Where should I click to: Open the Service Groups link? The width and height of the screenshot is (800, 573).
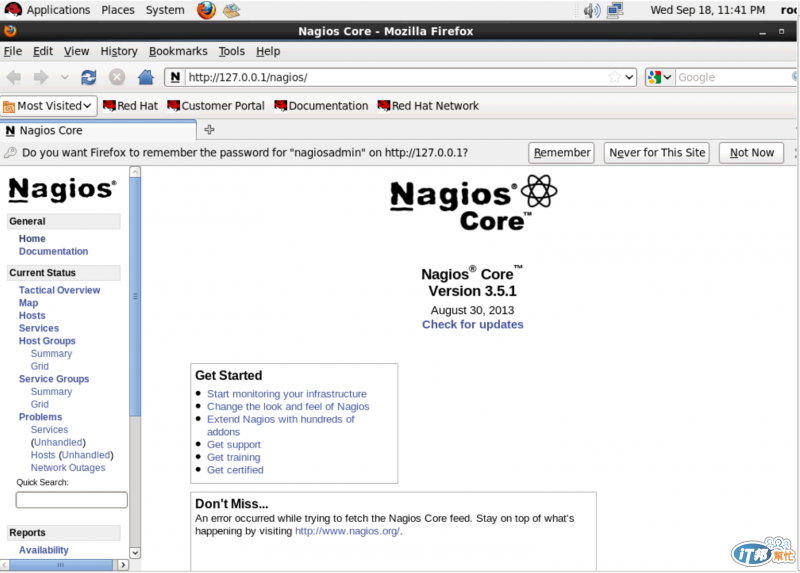click(x=54, y=379)
